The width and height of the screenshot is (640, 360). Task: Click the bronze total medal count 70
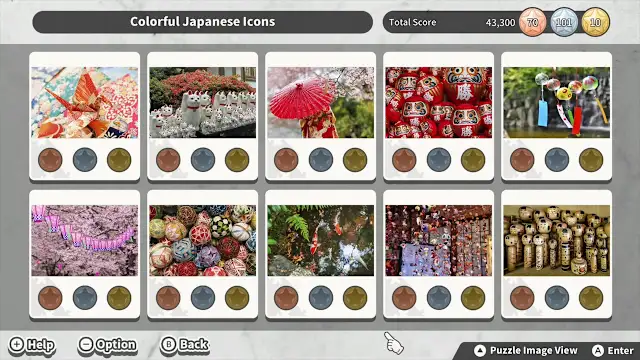533,22
